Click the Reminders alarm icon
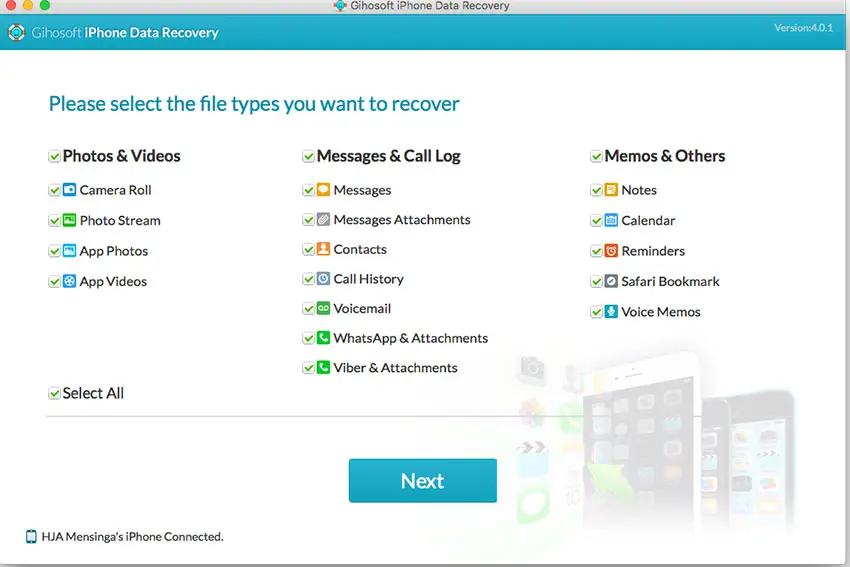This screenshot has width=850, height=567. click(611, 250)
